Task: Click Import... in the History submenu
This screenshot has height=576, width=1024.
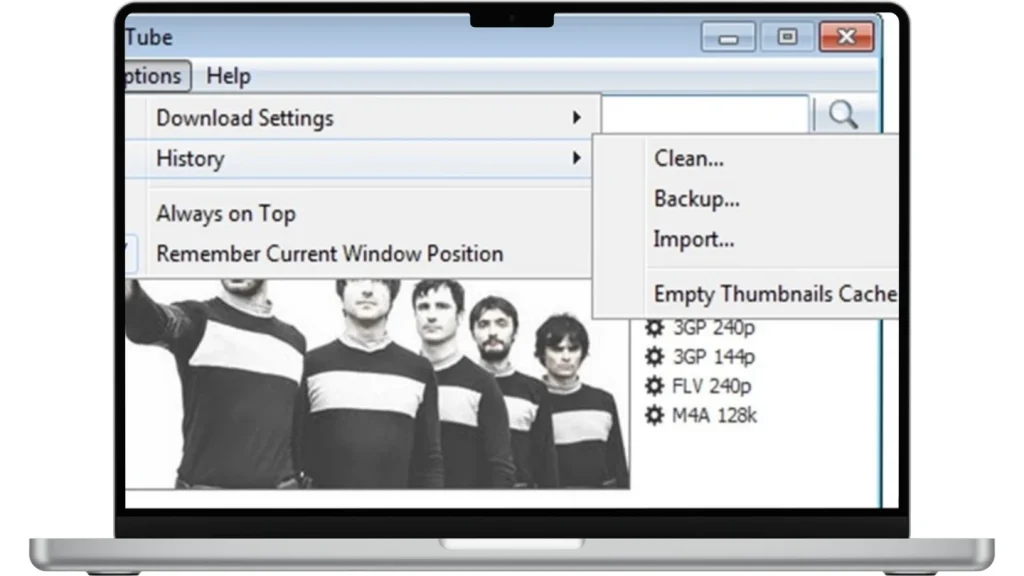Action: pos(693,239)
